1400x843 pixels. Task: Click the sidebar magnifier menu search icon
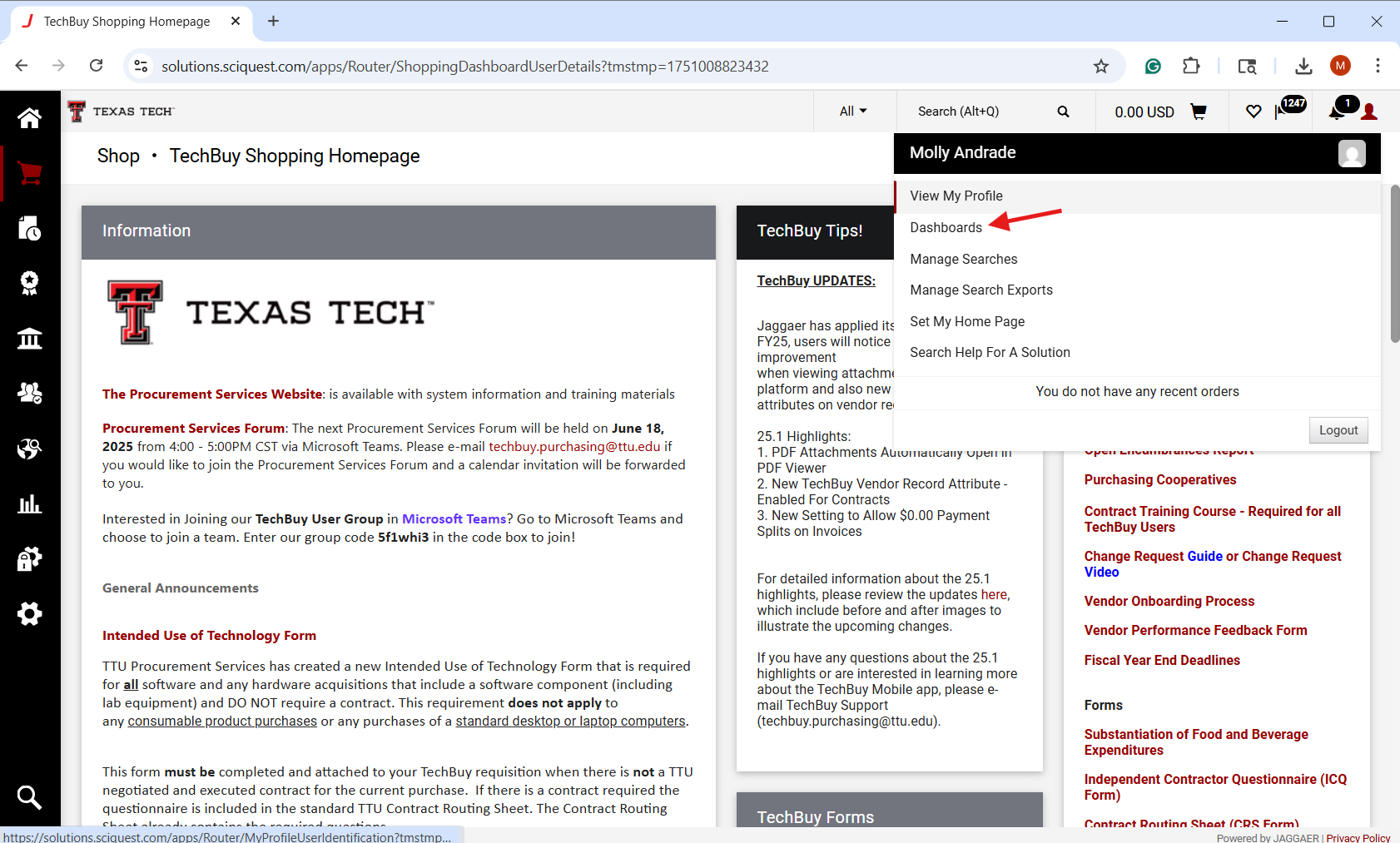[x=29, y=797]
